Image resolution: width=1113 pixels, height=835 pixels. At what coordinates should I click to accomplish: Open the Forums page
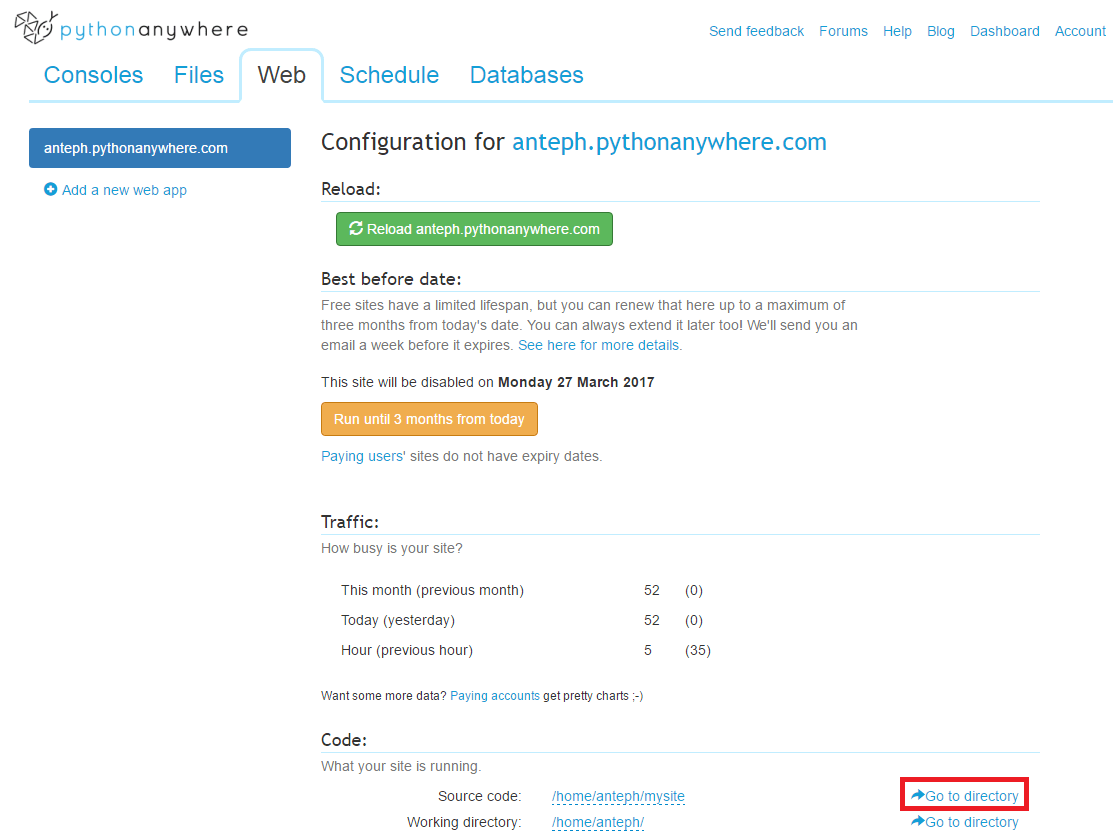(843, 31)
